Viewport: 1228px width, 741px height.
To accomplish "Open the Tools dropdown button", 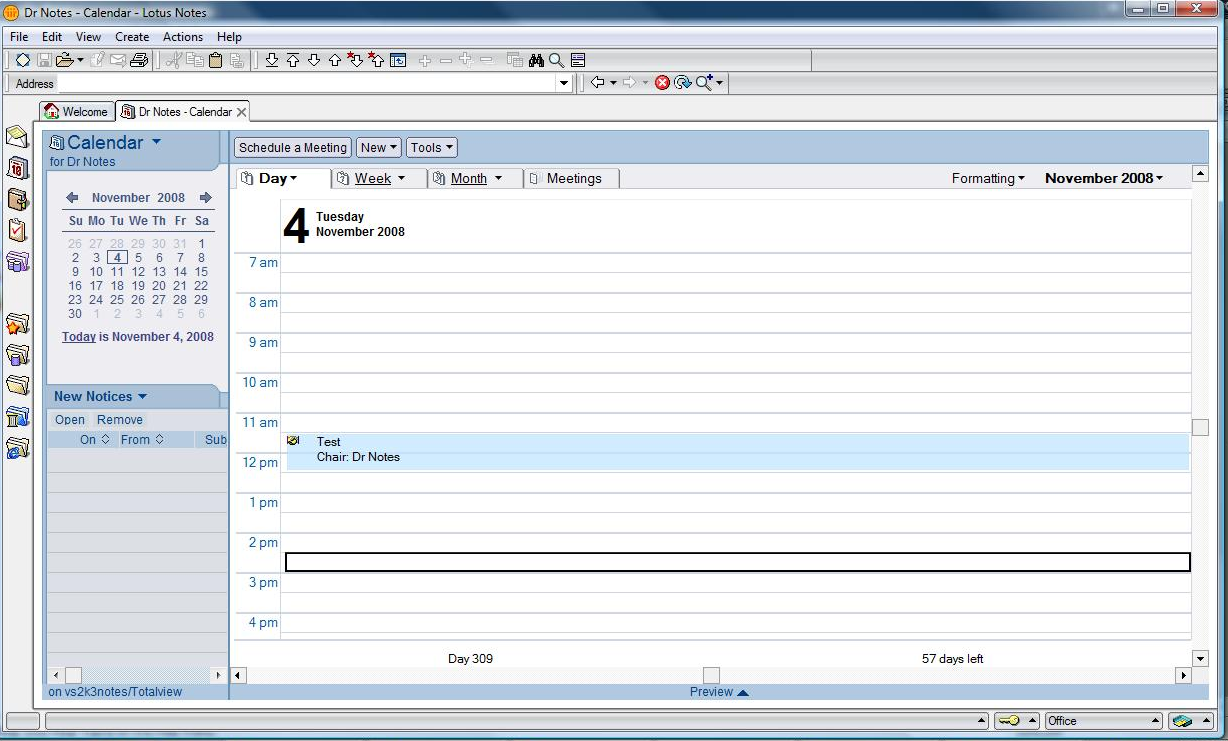I will point(432,148).
